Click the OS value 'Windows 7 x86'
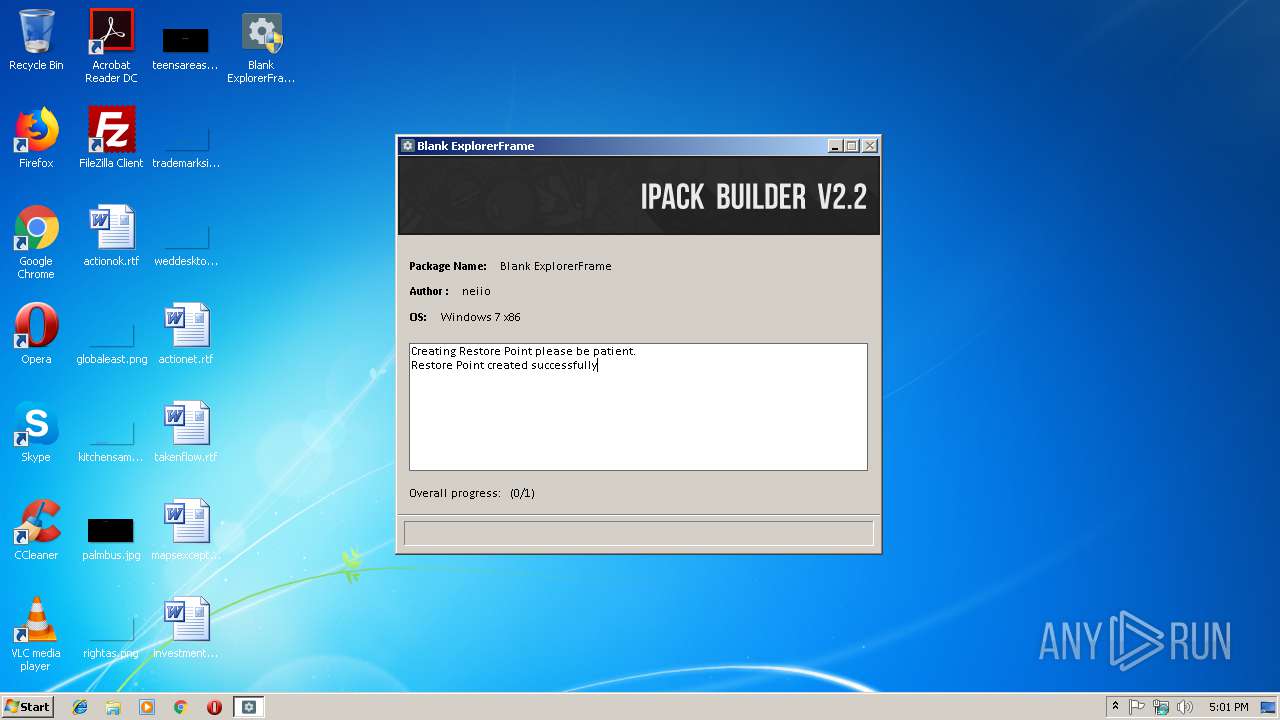This screenshot has width=1280, height=720. 480,317
